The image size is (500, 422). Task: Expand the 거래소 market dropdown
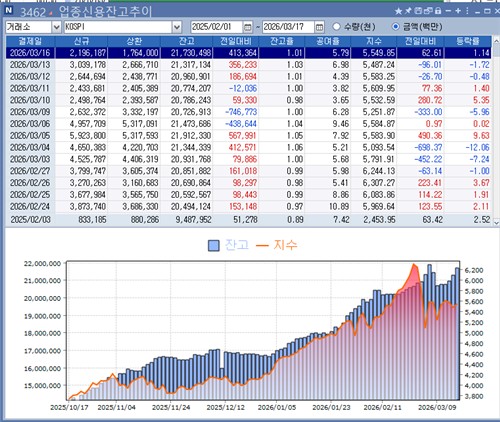point(57,27)
